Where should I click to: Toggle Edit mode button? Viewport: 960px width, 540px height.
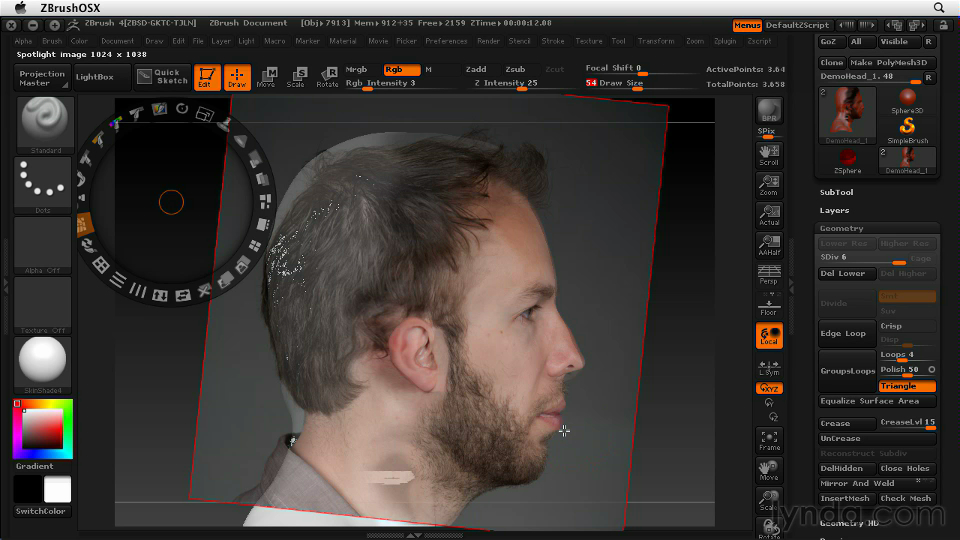click(207, 77)
